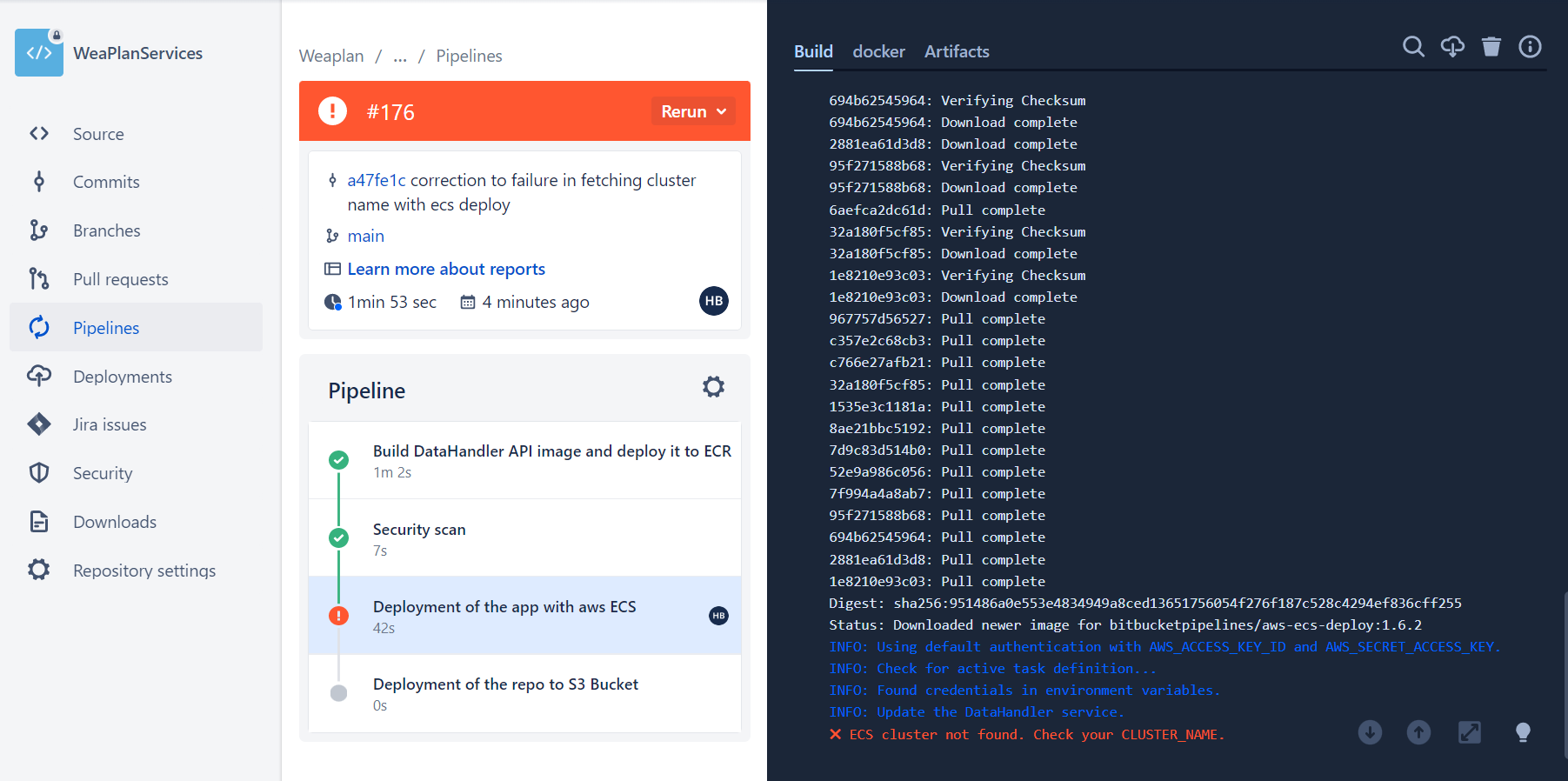Image resolution: width=1568 pixels, height=781 pixels.
Task: Switch to the docker tab
Action: tap(878, 51)
